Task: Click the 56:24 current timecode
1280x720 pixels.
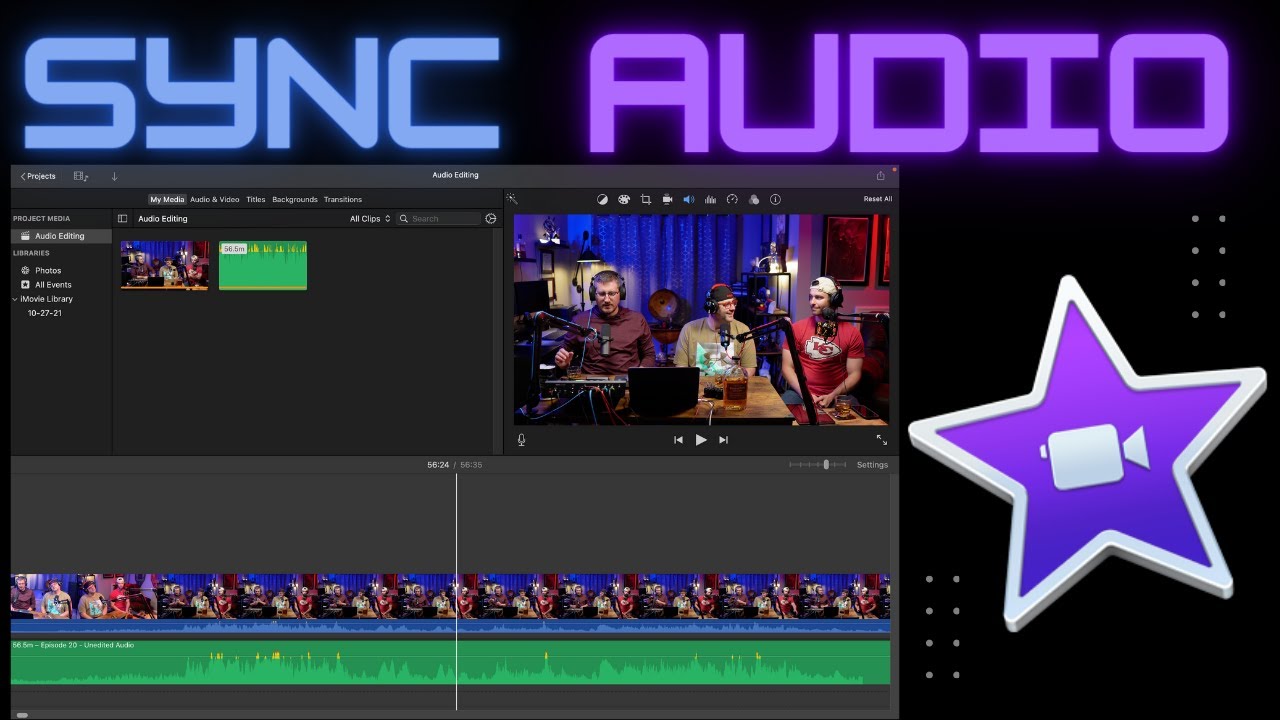Action: (x=438, y=465)
